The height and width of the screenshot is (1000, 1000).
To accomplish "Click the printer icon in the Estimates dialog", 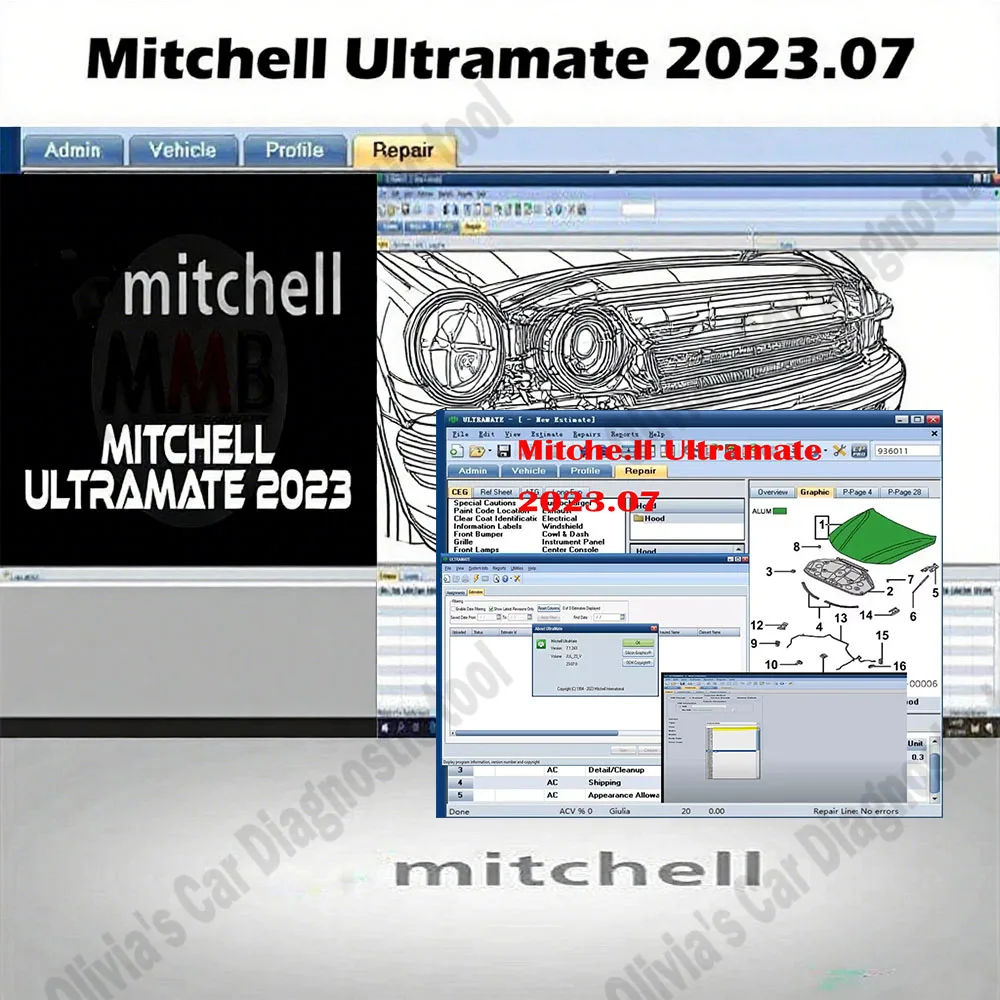I will click(x=465, y=579).
